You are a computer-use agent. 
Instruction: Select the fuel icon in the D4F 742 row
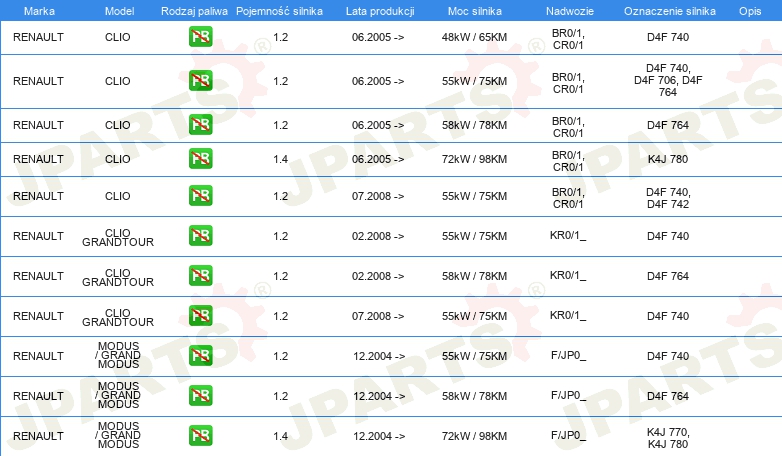[200, 195]
